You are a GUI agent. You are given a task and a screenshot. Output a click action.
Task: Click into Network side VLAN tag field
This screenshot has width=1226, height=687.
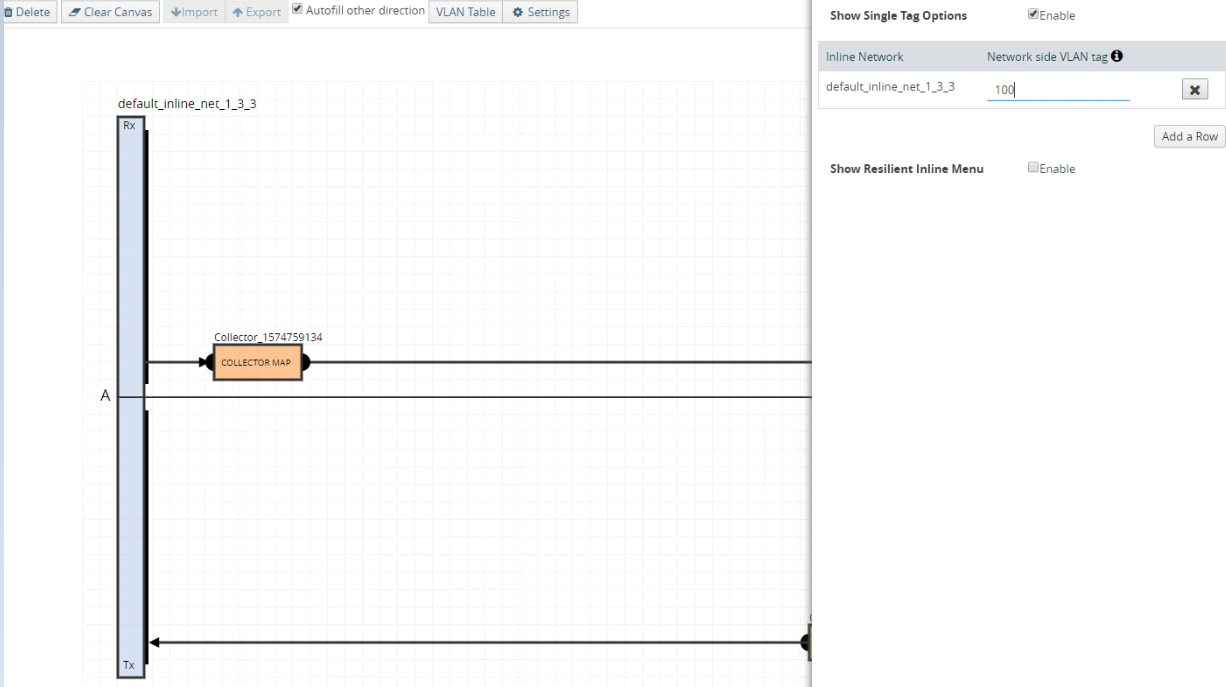pyautogui.click(x=1058, y=89)
